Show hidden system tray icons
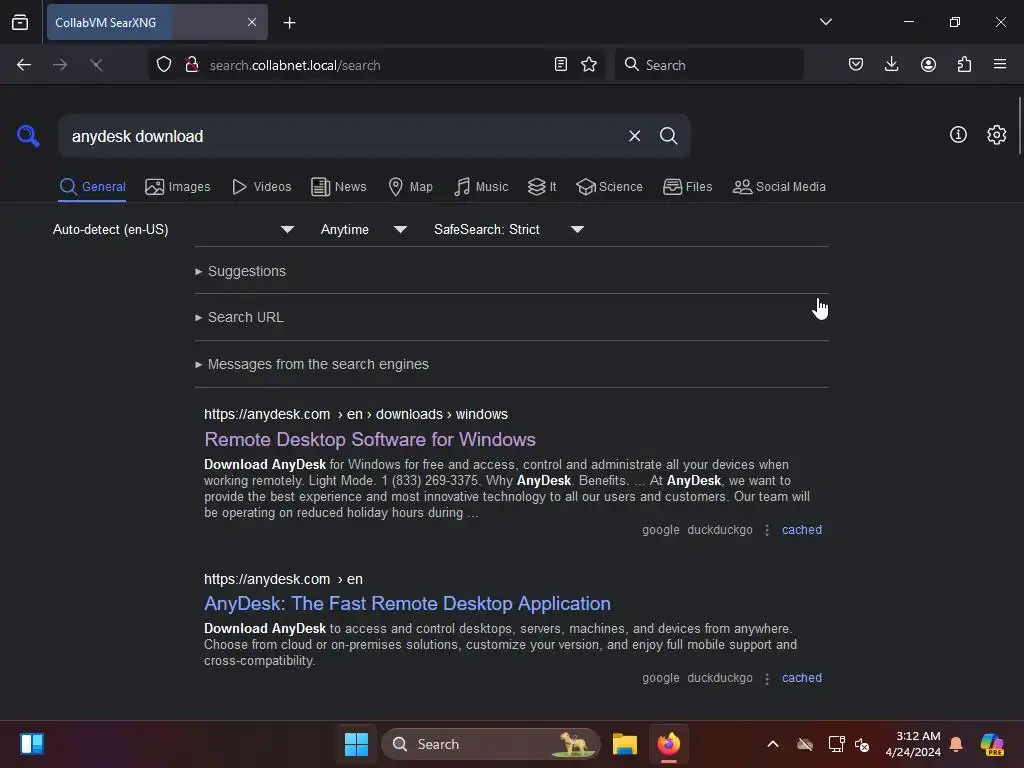Viewport: 1024px width, 768px height. (x=773, y=744)
